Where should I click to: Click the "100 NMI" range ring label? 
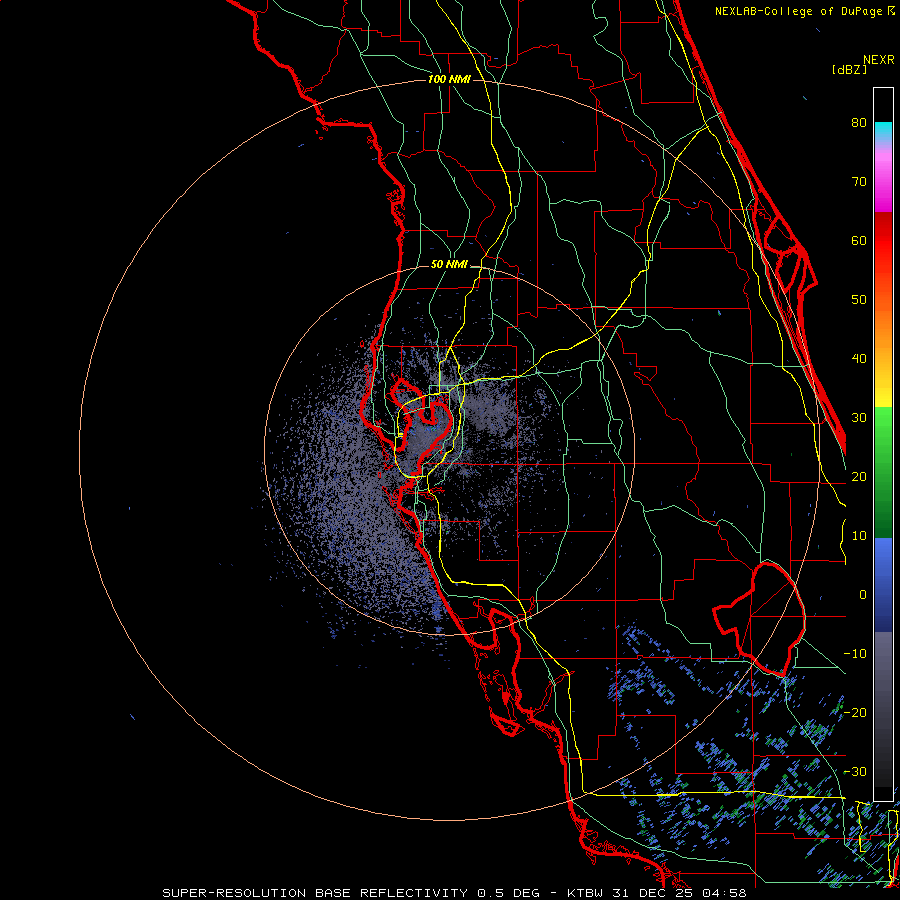(449, 79)
